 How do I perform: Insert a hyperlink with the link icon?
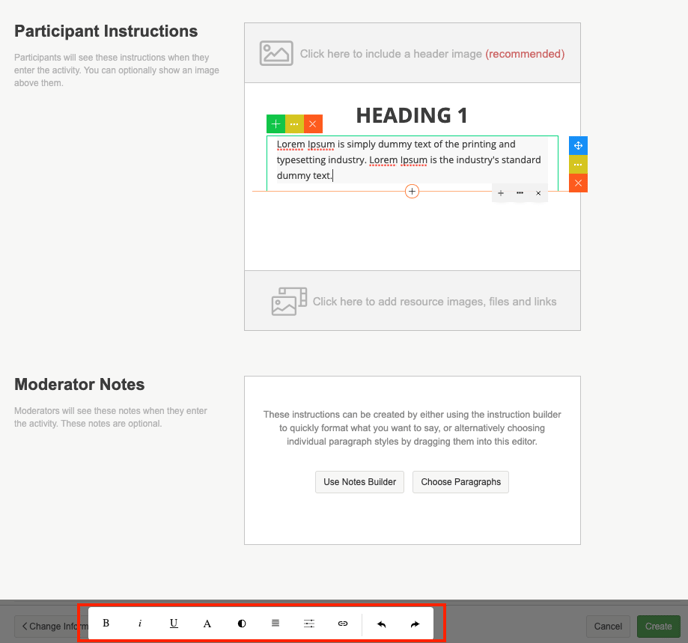pos(343,623)
